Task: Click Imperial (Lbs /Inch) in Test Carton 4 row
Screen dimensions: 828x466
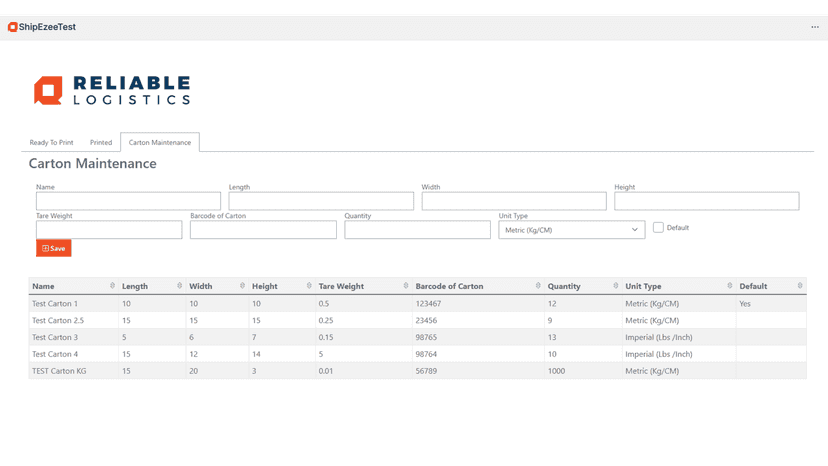Action: [x=658, y=355]
